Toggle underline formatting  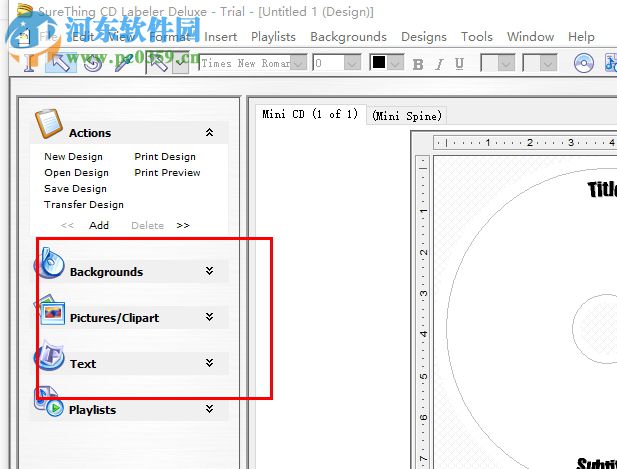(x=459, y=64)
